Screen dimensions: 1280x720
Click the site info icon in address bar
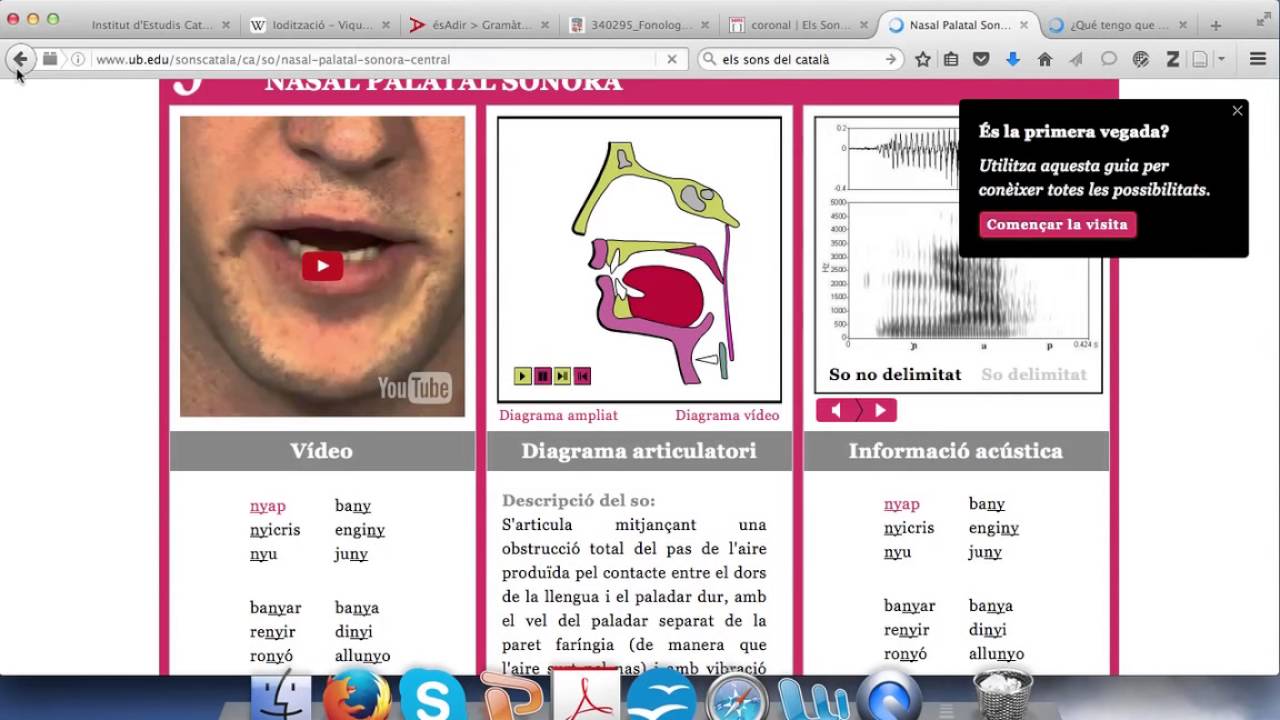[x=78, y=60]
